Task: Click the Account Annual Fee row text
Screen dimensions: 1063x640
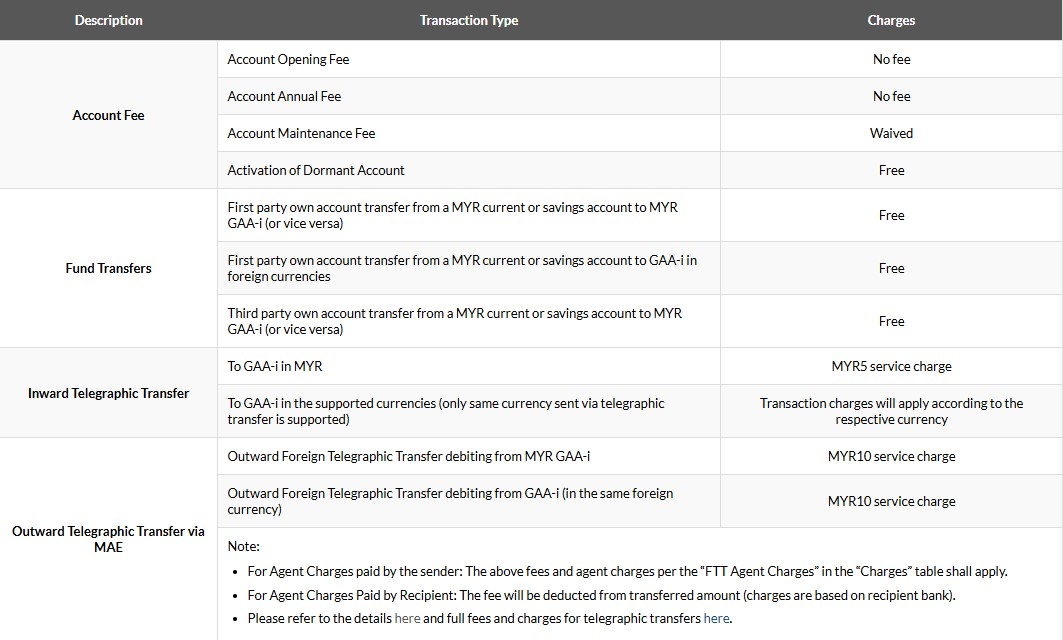Action: (x=284, y=96)
